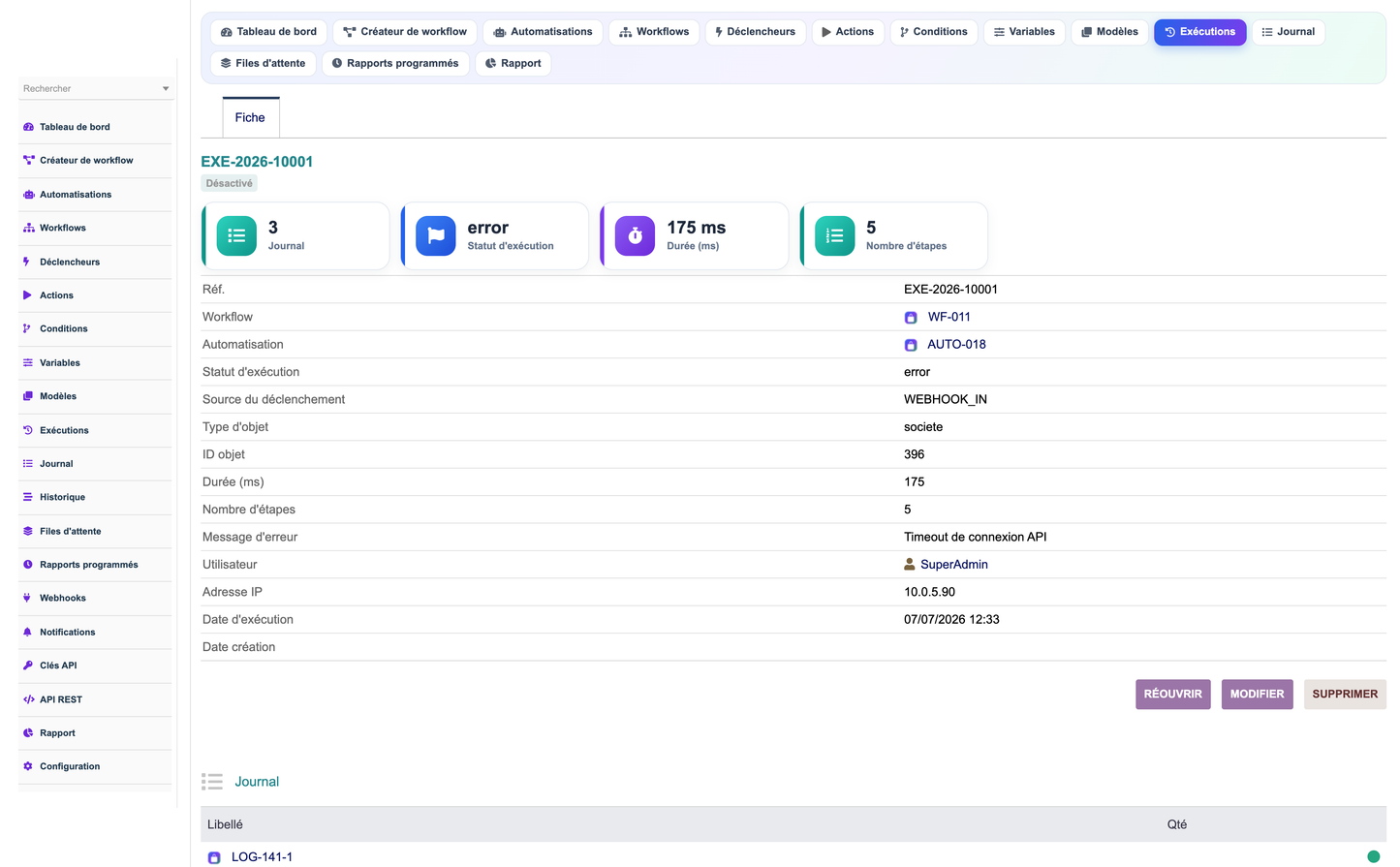
Task: Click the Journal count card icon
Action: [x=236, y=235]
